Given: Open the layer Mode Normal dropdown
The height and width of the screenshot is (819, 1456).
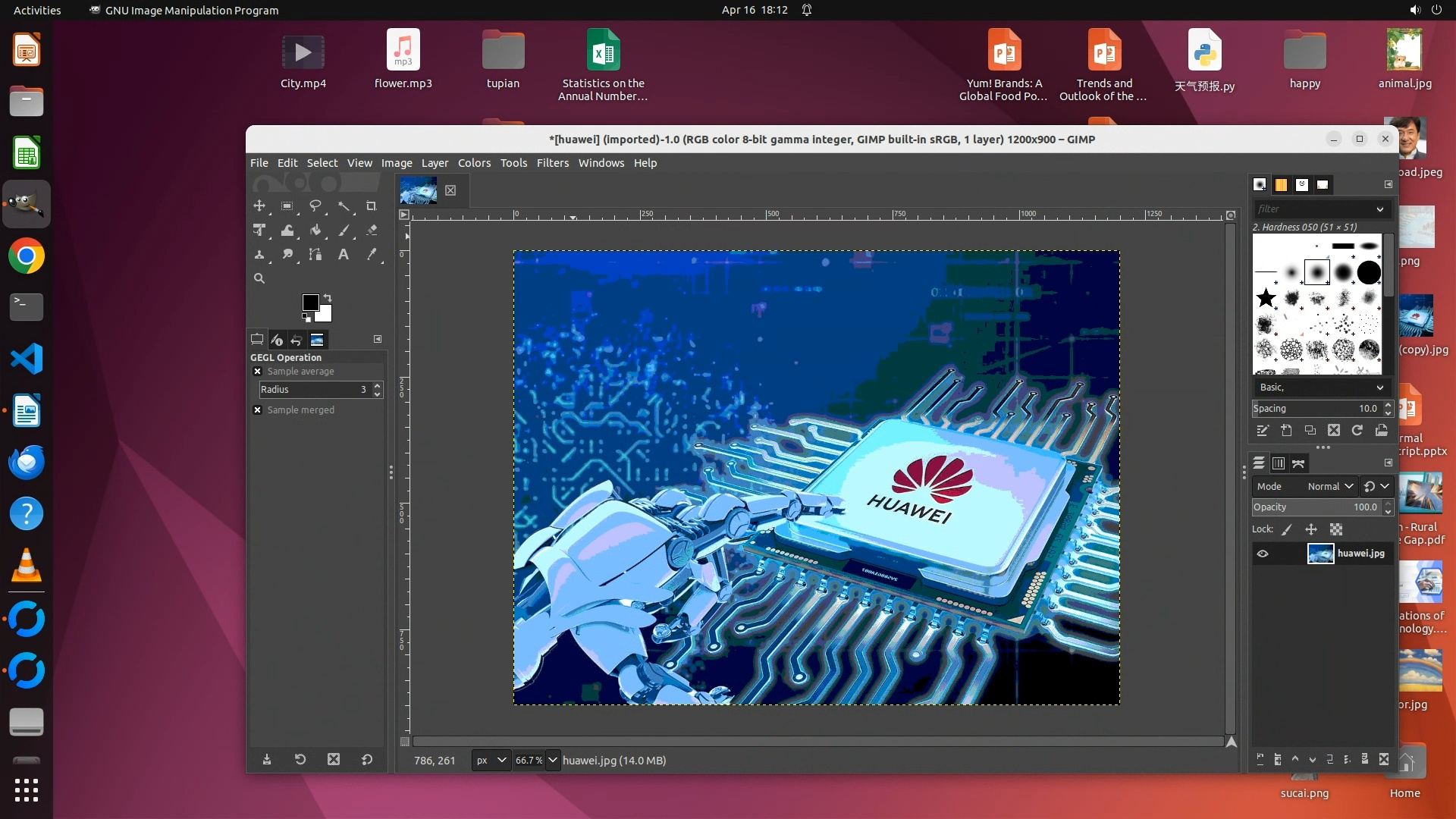Looking at the screenshot, I should (x=1329, y=486).
